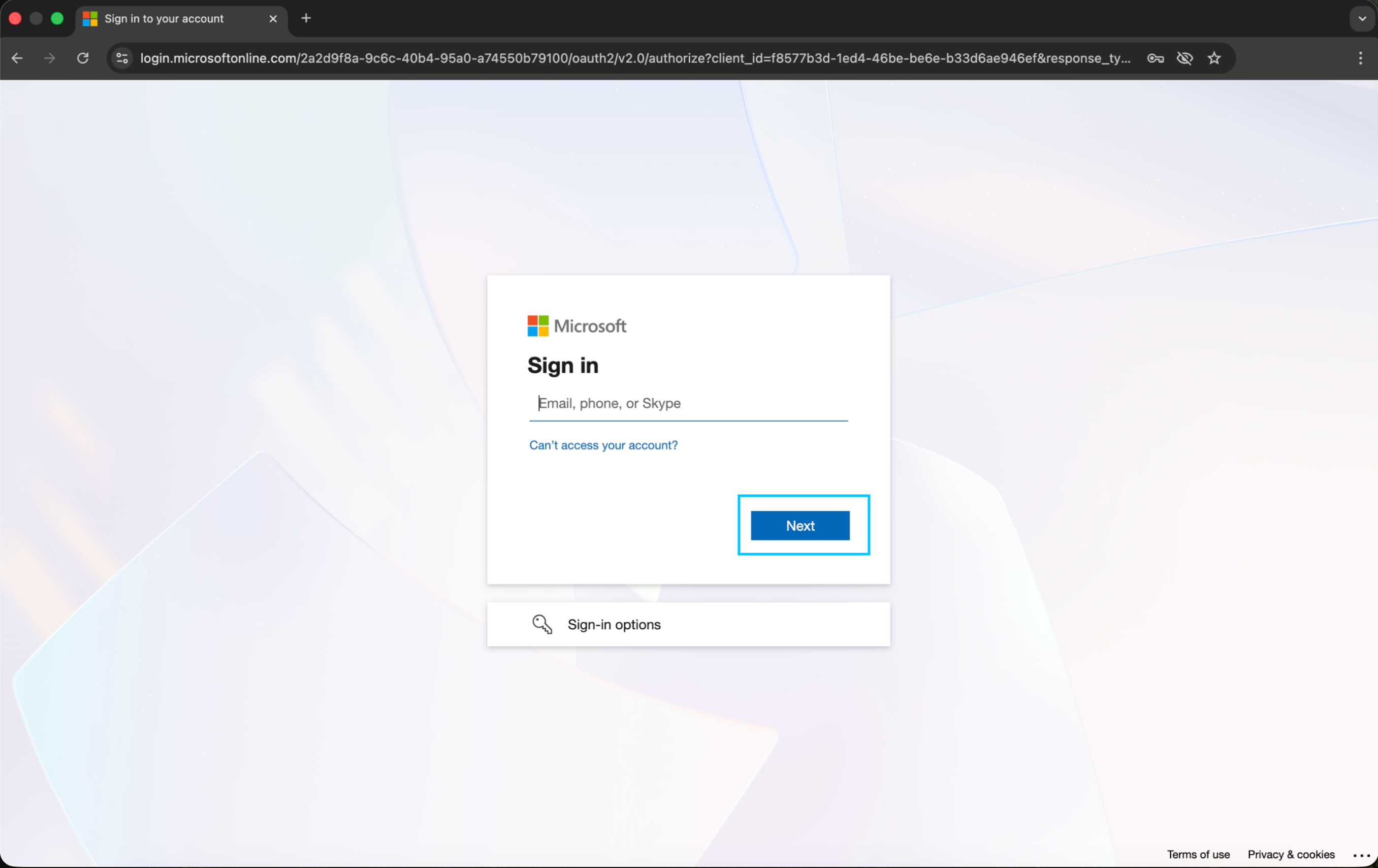The image size is (1378, 868).
Task: Open the Privacy & cookies link
Action: [x=1291, y=854]
